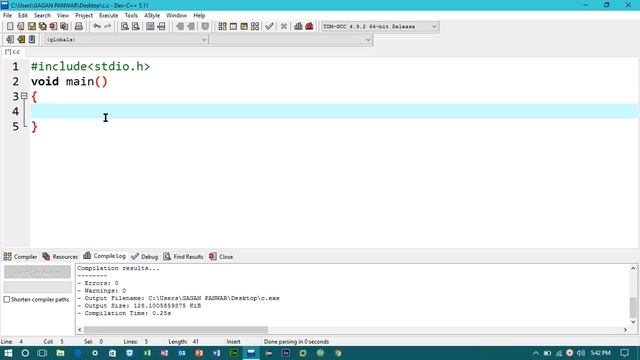Click the Run toolbar icon
Image resolution: width=640 pixels, height=360 pixels.
233,27
